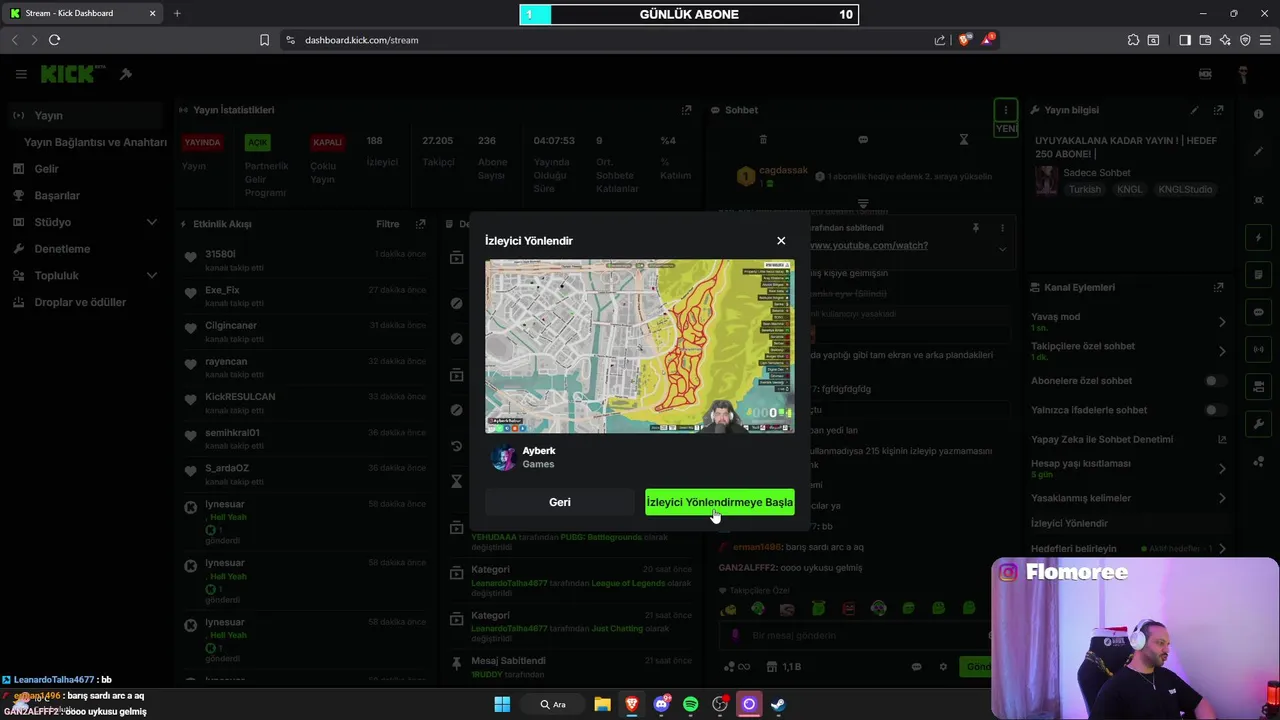This screenshot has width=1280, height=720.
Task: Bookmark this page icon in address bar
Action: 264,40
